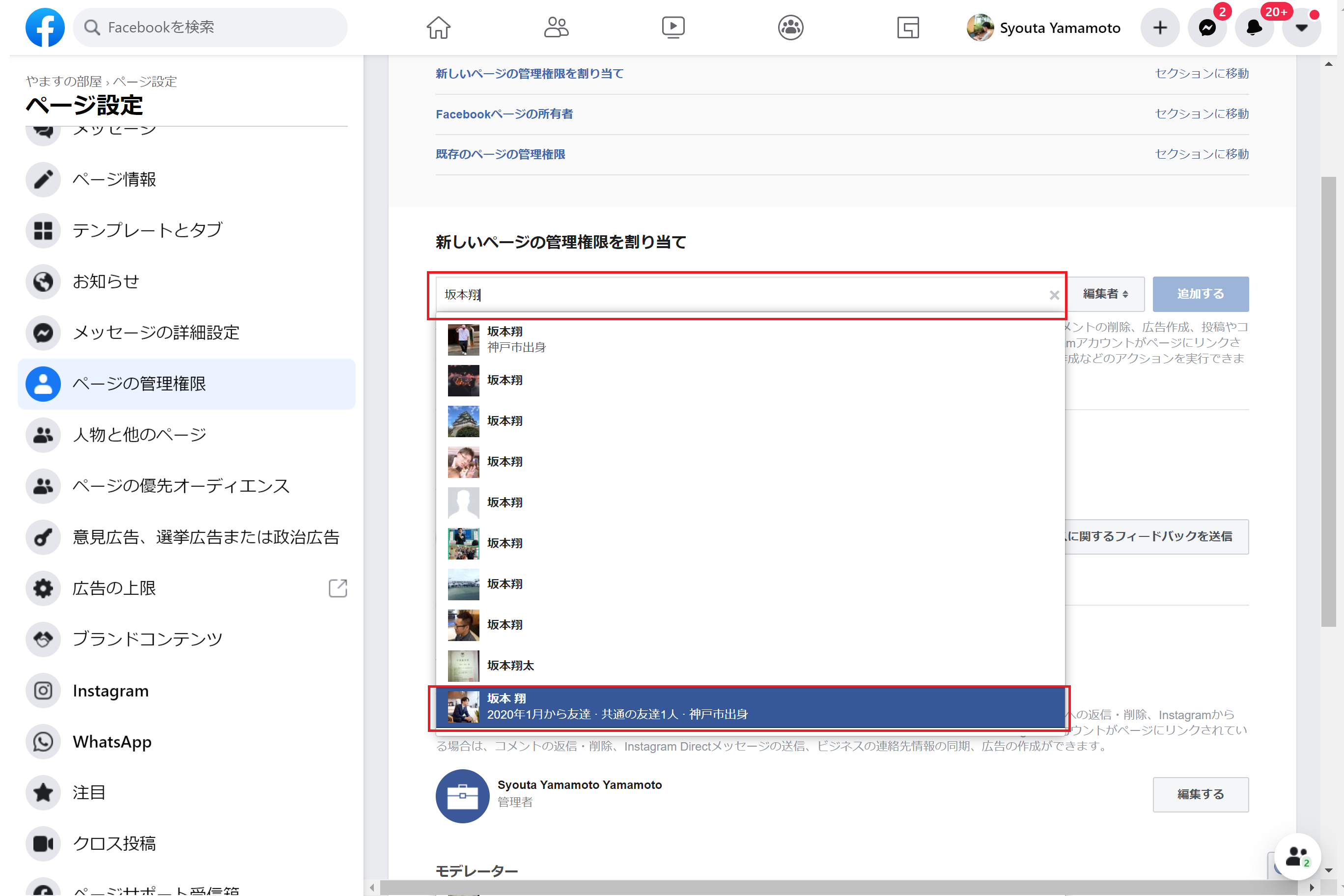Open the Friends icon in top bar
Image resolution: width=1344 pixels, height=896 pixels.
[556, 28]
